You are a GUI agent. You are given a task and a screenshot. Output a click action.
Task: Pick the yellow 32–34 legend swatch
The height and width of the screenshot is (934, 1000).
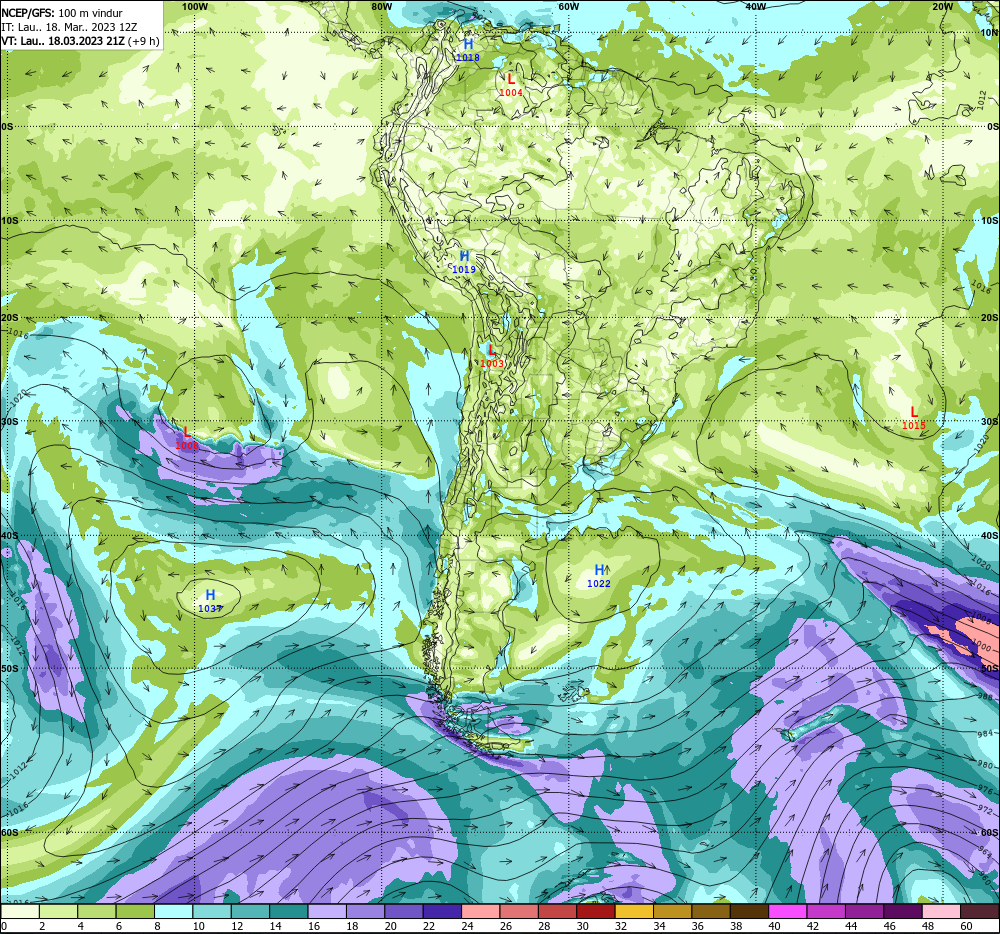click(635, 911)
